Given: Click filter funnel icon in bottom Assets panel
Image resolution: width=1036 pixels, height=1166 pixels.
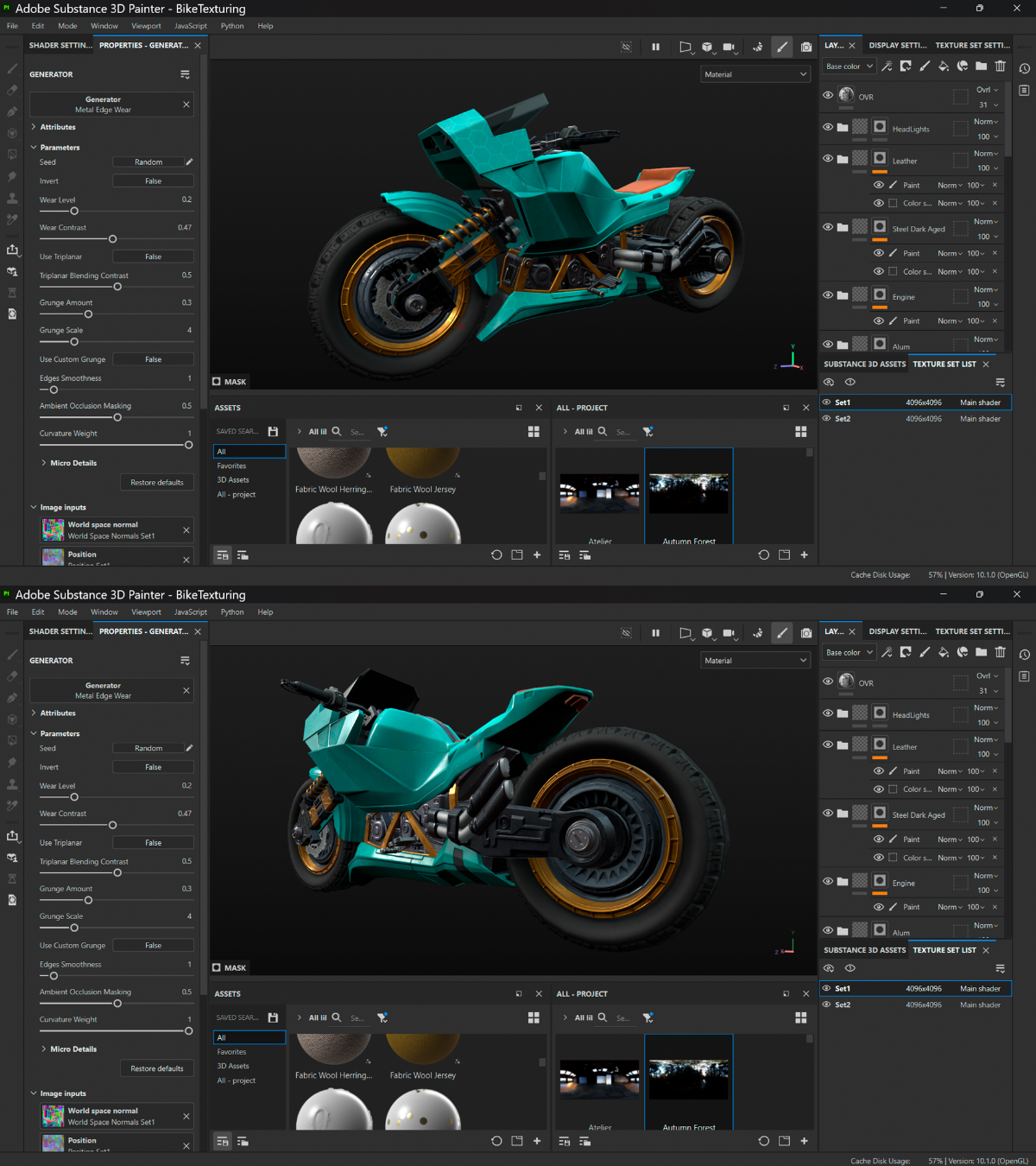Looking at the screenshot, I should point(382,1017).
